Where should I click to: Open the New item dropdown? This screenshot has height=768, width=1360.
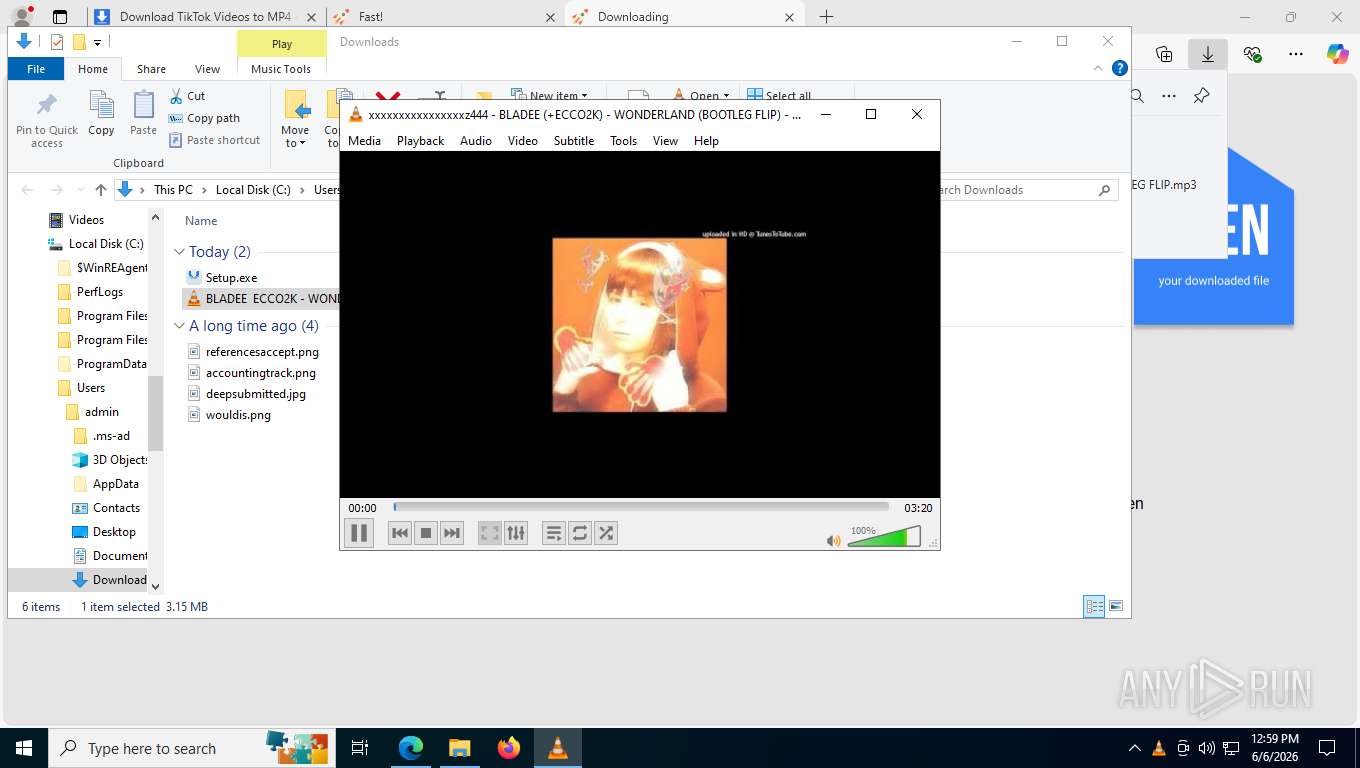point(549,95)
